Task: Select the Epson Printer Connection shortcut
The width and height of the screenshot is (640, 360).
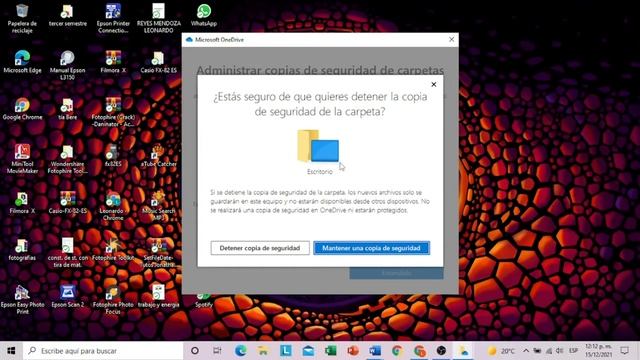Action: [113, 18]
